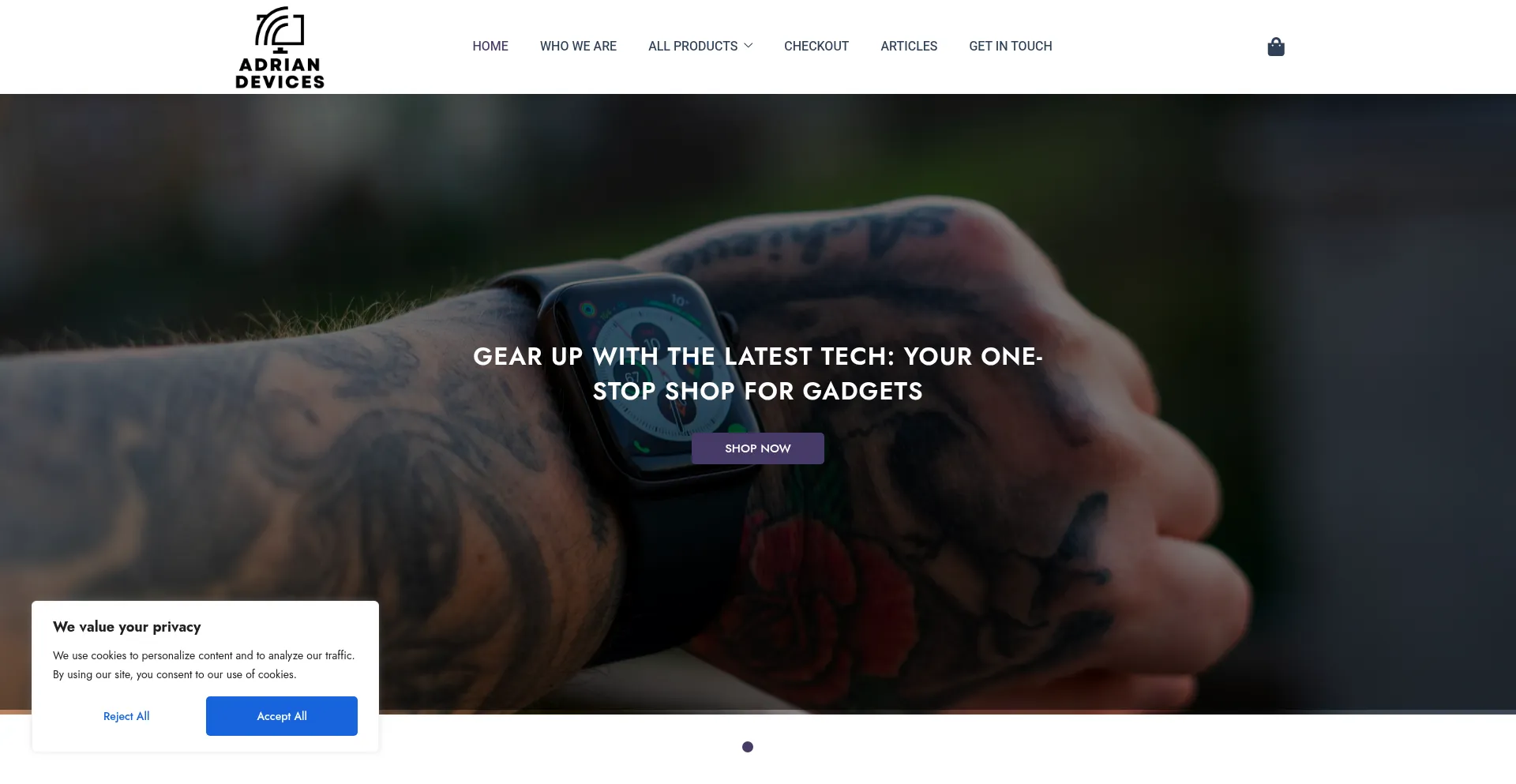Go to the Home menu item
The image size is (1516, 784).
click(x=490, y=47)
